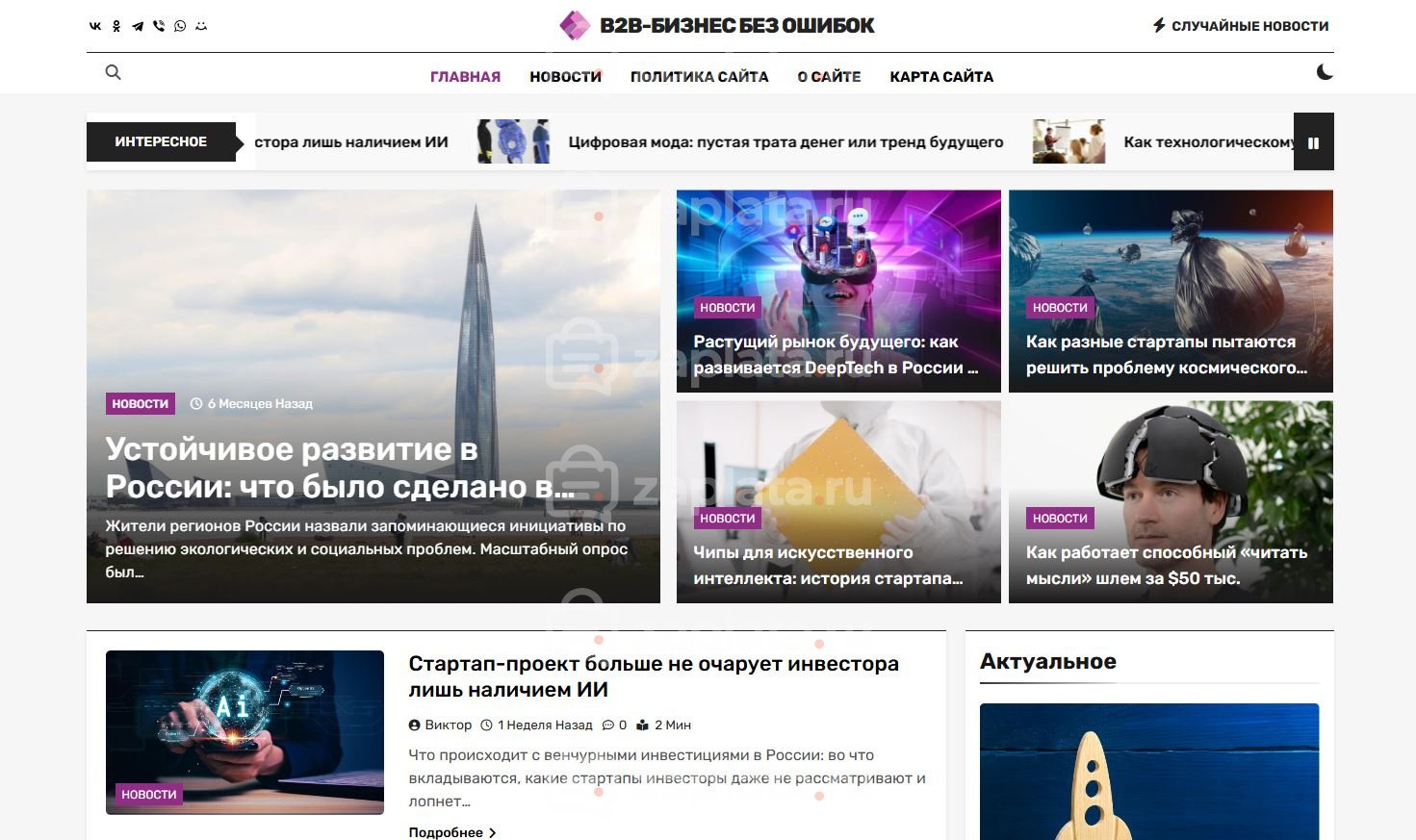Click Случайные новости link
The height and width of the screenshot is (840, 1416).
click(x=1249, y=26)
